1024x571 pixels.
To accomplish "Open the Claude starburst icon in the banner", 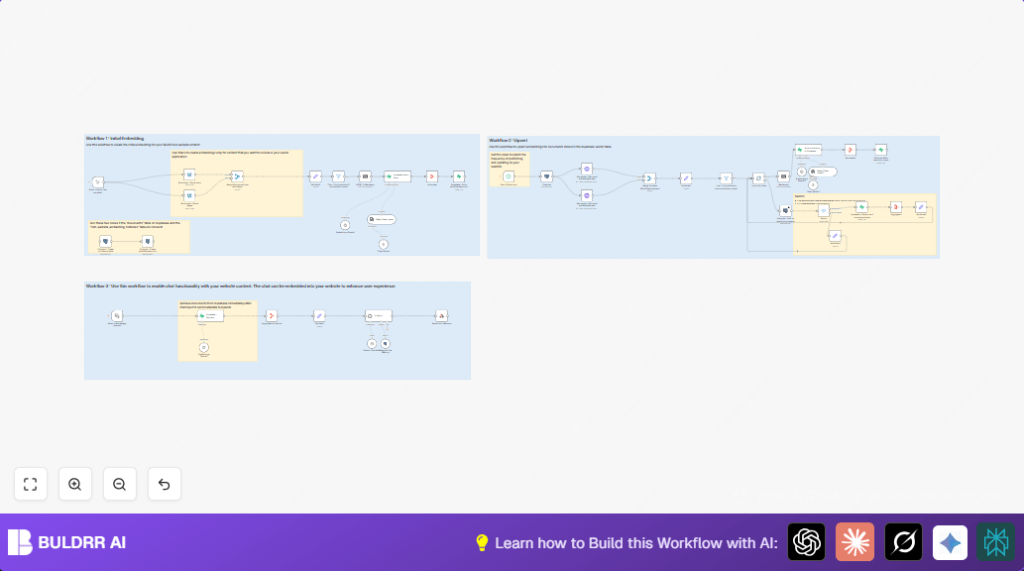I will click(855, 542).
